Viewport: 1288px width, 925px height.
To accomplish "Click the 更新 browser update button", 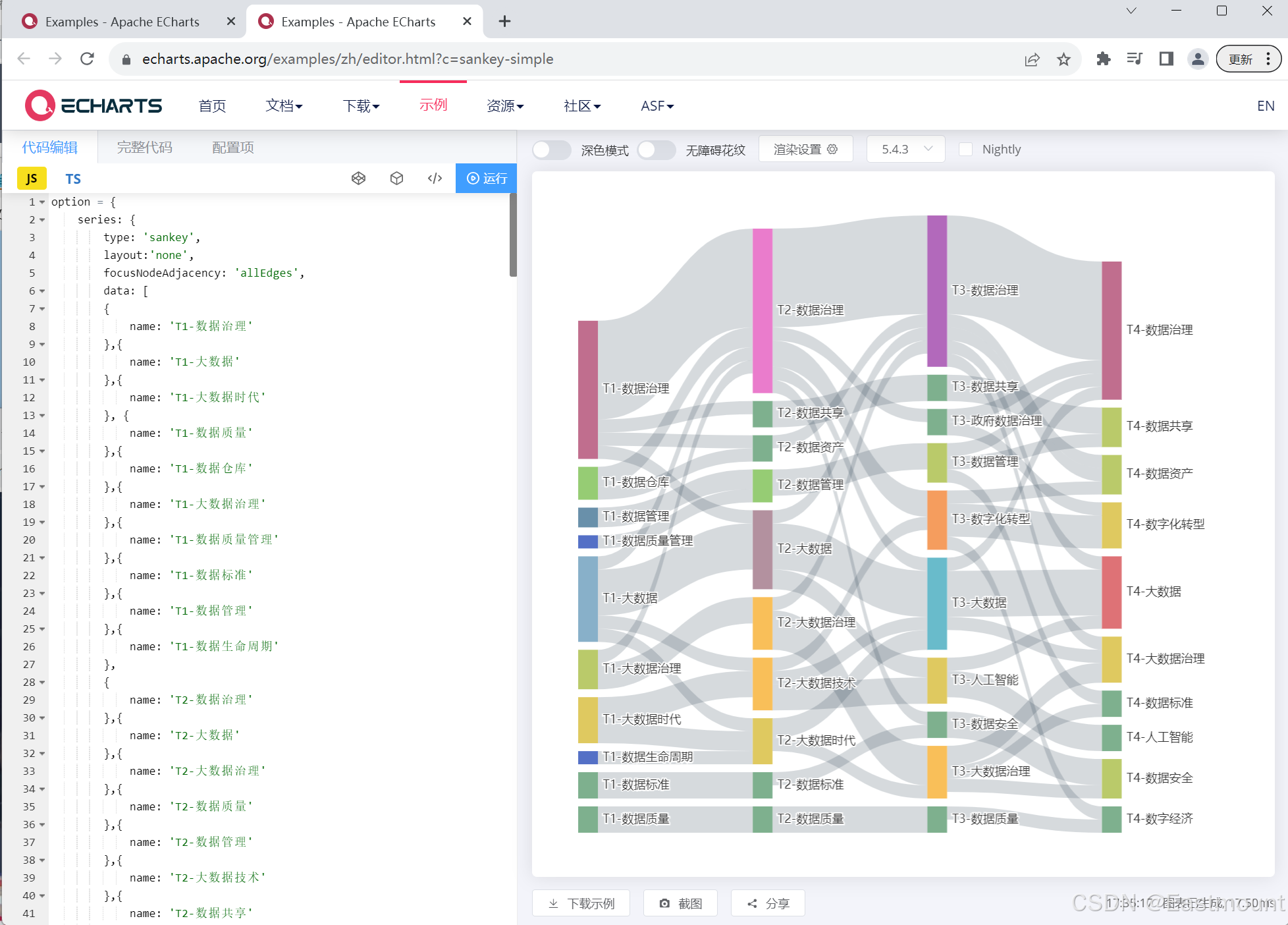I will (x=1248, y=59).
